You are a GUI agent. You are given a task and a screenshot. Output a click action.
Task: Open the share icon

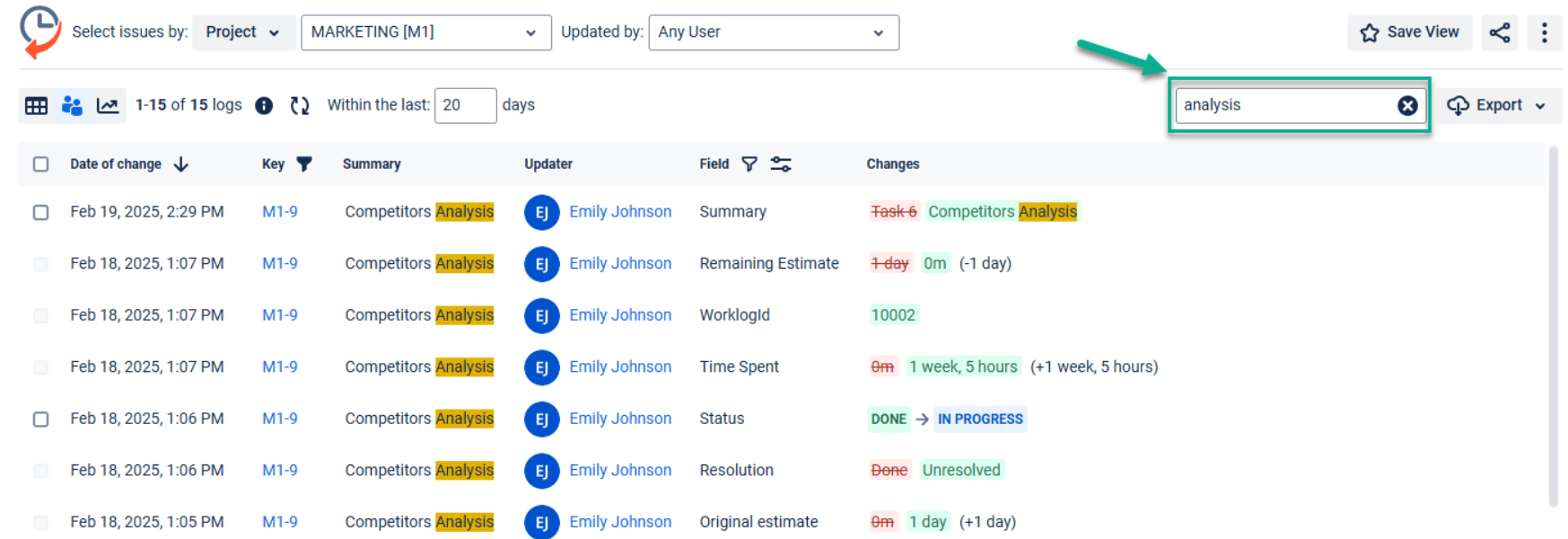(x=1499, y=33)
